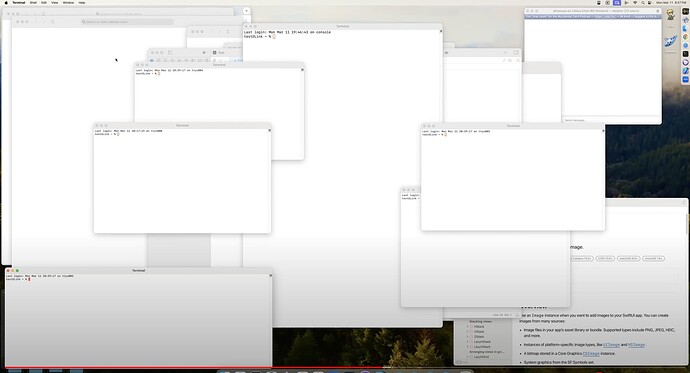Expand the HStack disclosure chevron

[467, 327]
